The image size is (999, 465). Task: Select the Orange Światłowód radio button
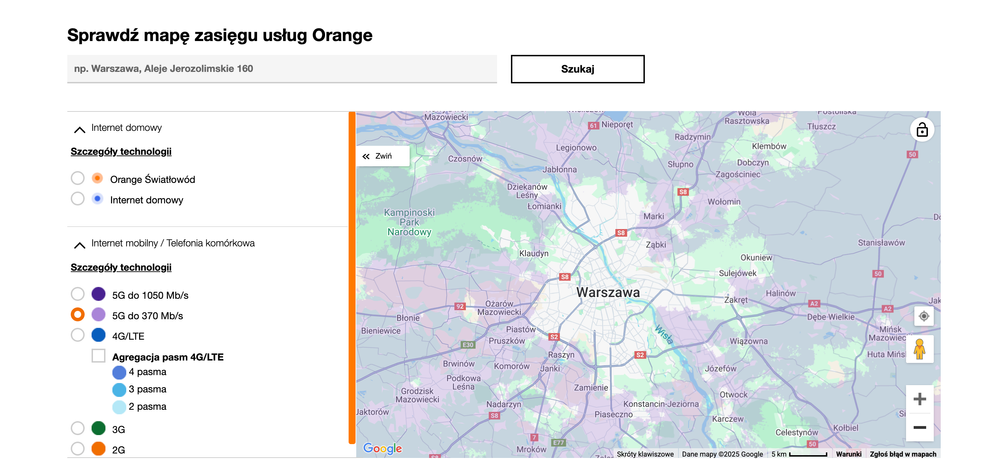tap(78, 178)
